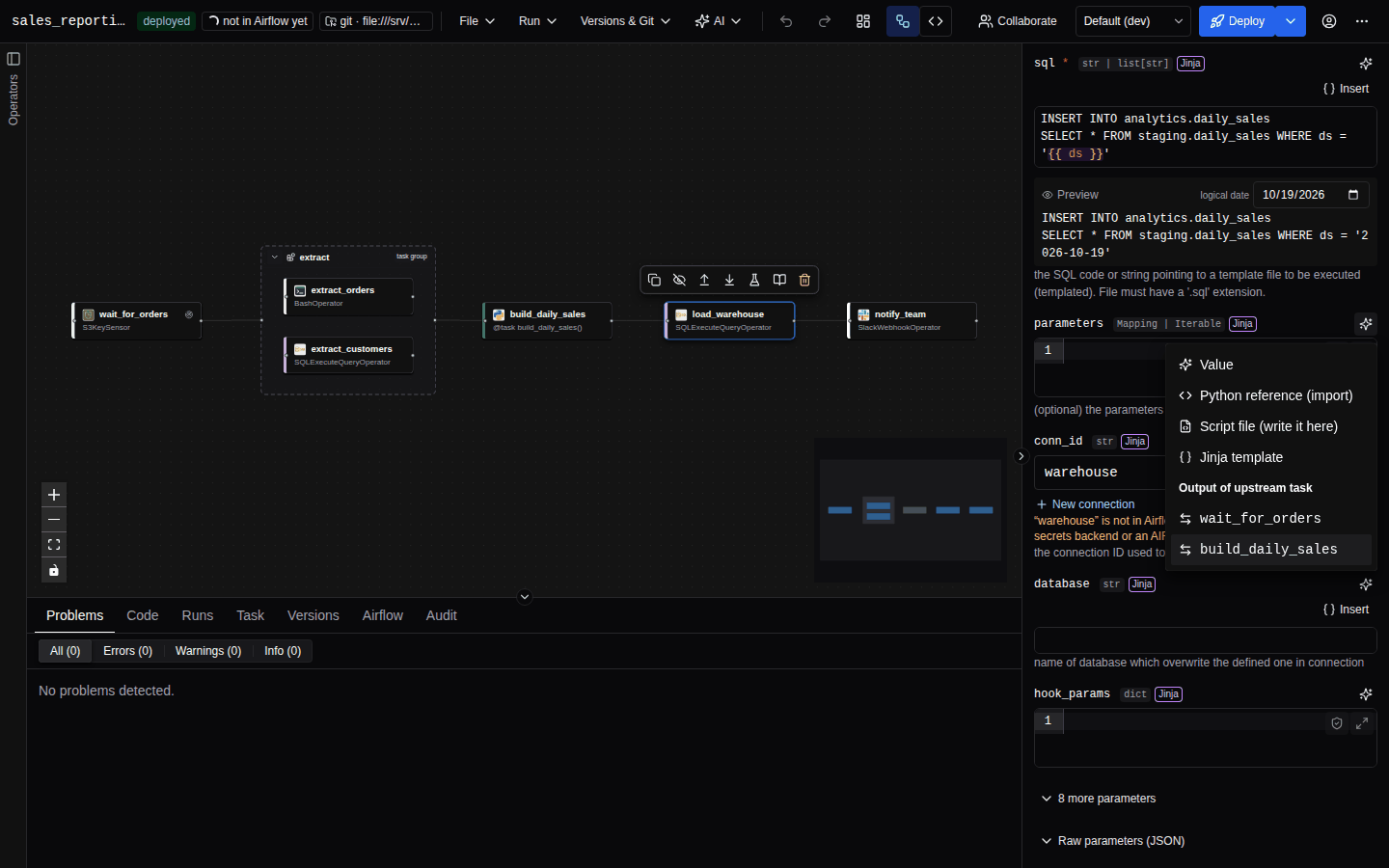Open the Deploy options dropdown arrow
This screenshot has width=1389, height=868.
click(x=1291, y=21)
